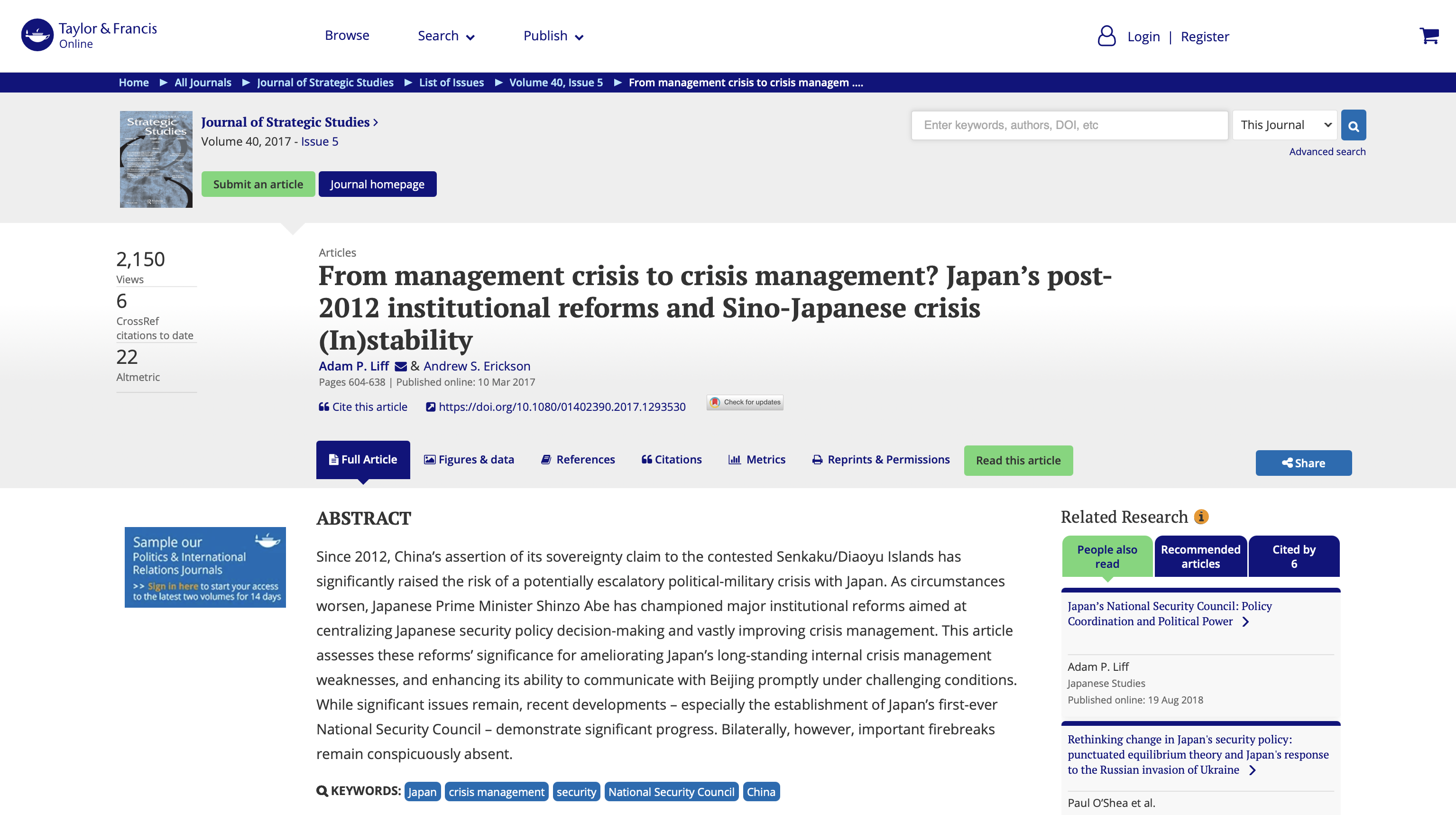This screenshot has width=1456, height=815.
Task: Open the Browse menu item
Action: (347, 36)
